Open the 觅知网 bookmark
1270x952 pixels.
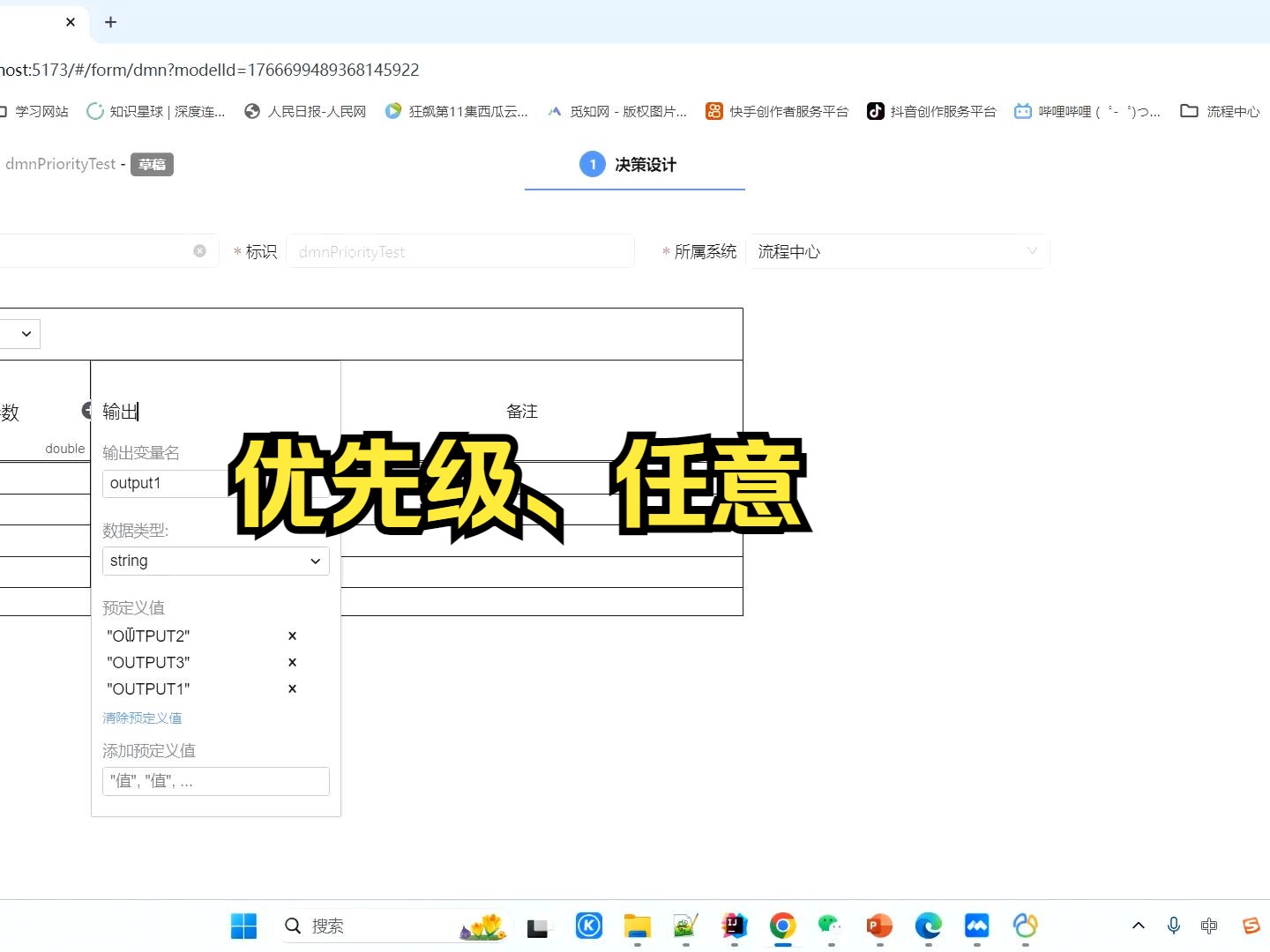tap(616, 111)
